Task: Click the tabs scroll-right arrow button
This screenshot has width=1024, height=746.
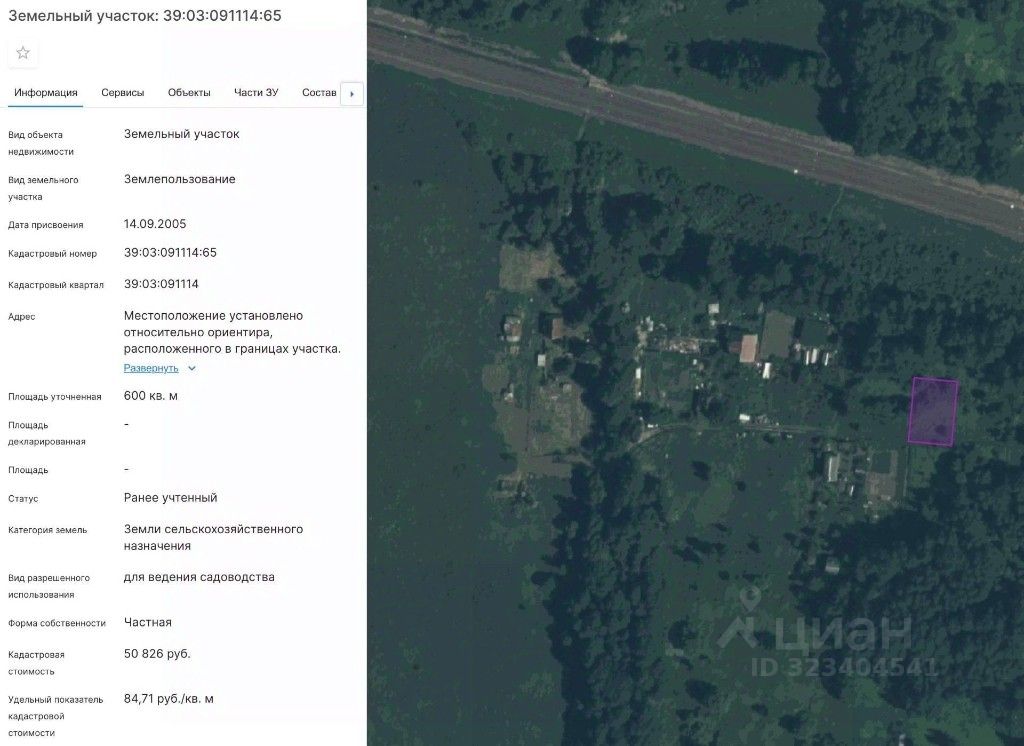Action: click(x=352, y=93)
